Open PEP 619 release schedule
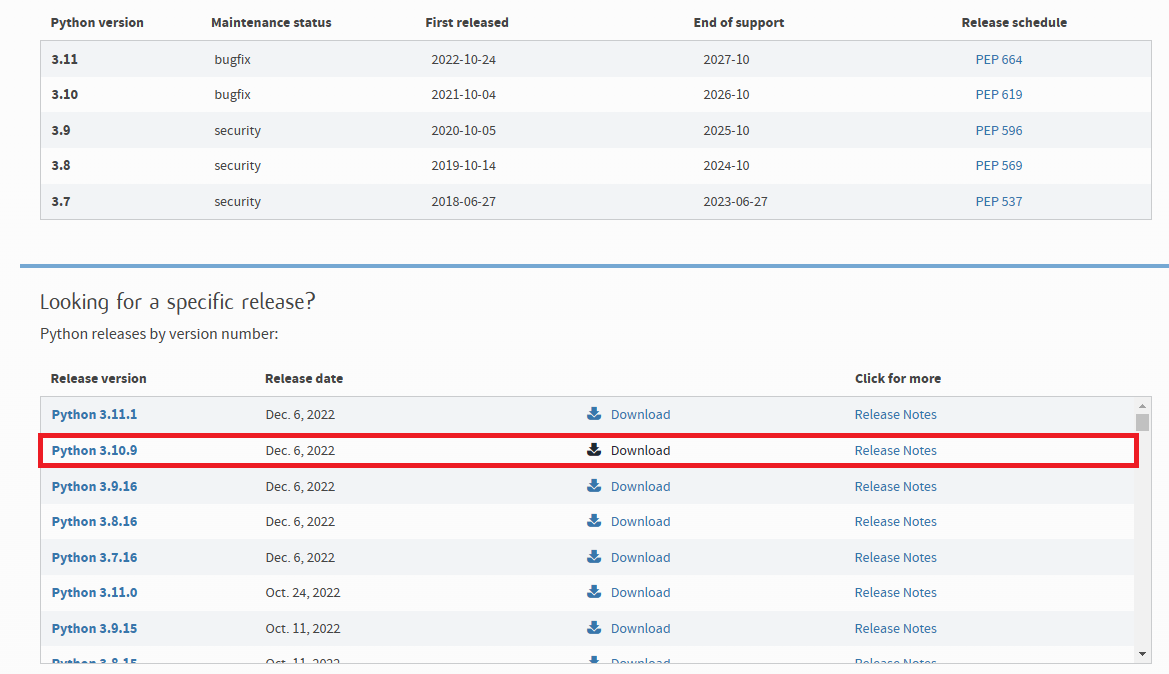This screenshot has width=1169, height=674. [998, 95]
